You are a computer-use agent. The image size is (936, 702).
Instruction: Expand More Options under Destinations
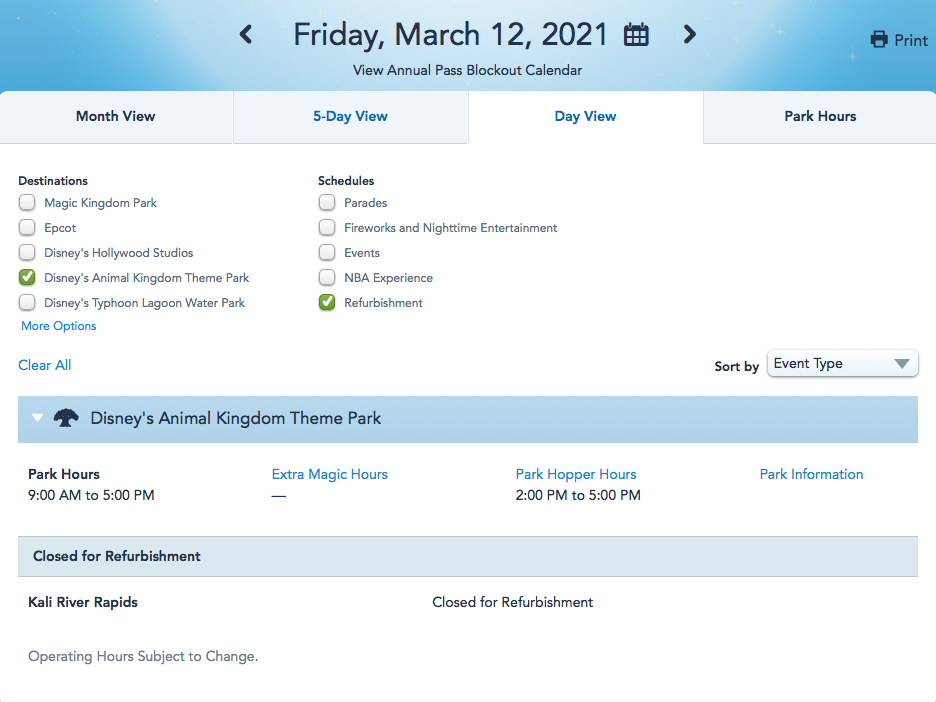coord(58,326)
